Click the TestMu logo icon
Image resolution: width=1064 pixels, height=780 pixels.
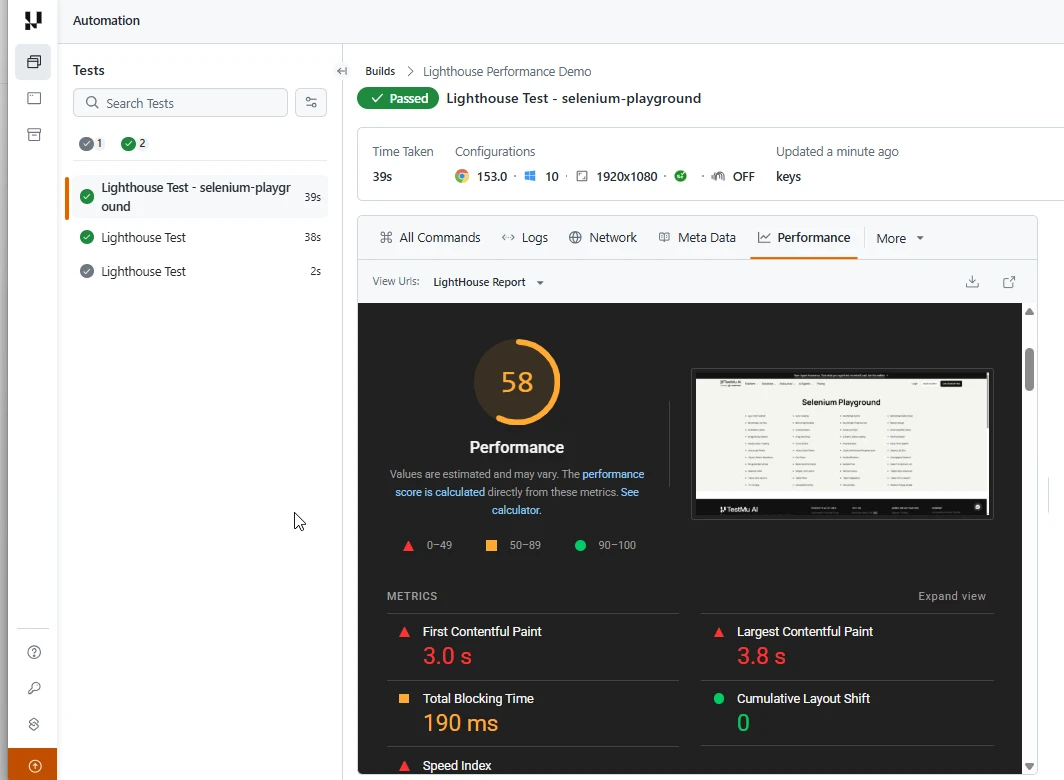pos(33,20)
